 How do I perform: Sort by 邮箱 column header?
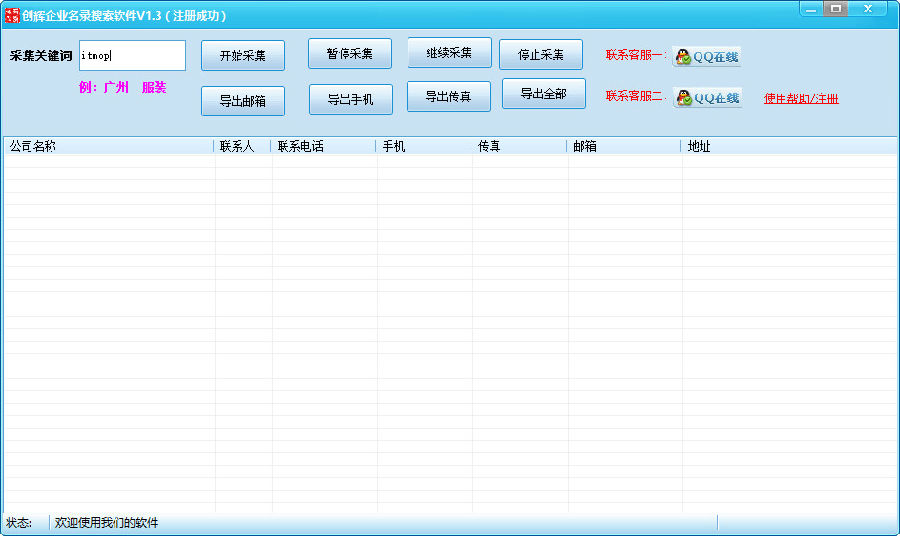point(624,146)
